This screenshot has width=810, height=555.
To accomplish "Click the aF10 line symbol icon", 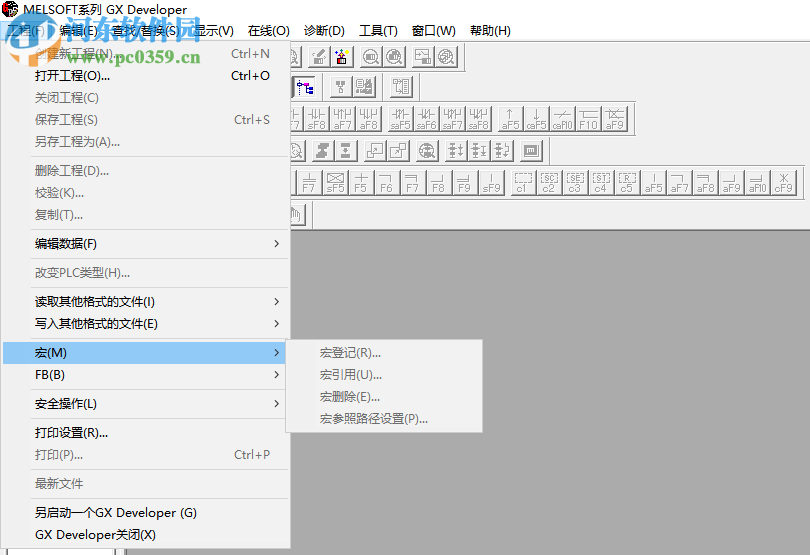I will (x=757, y=182).
